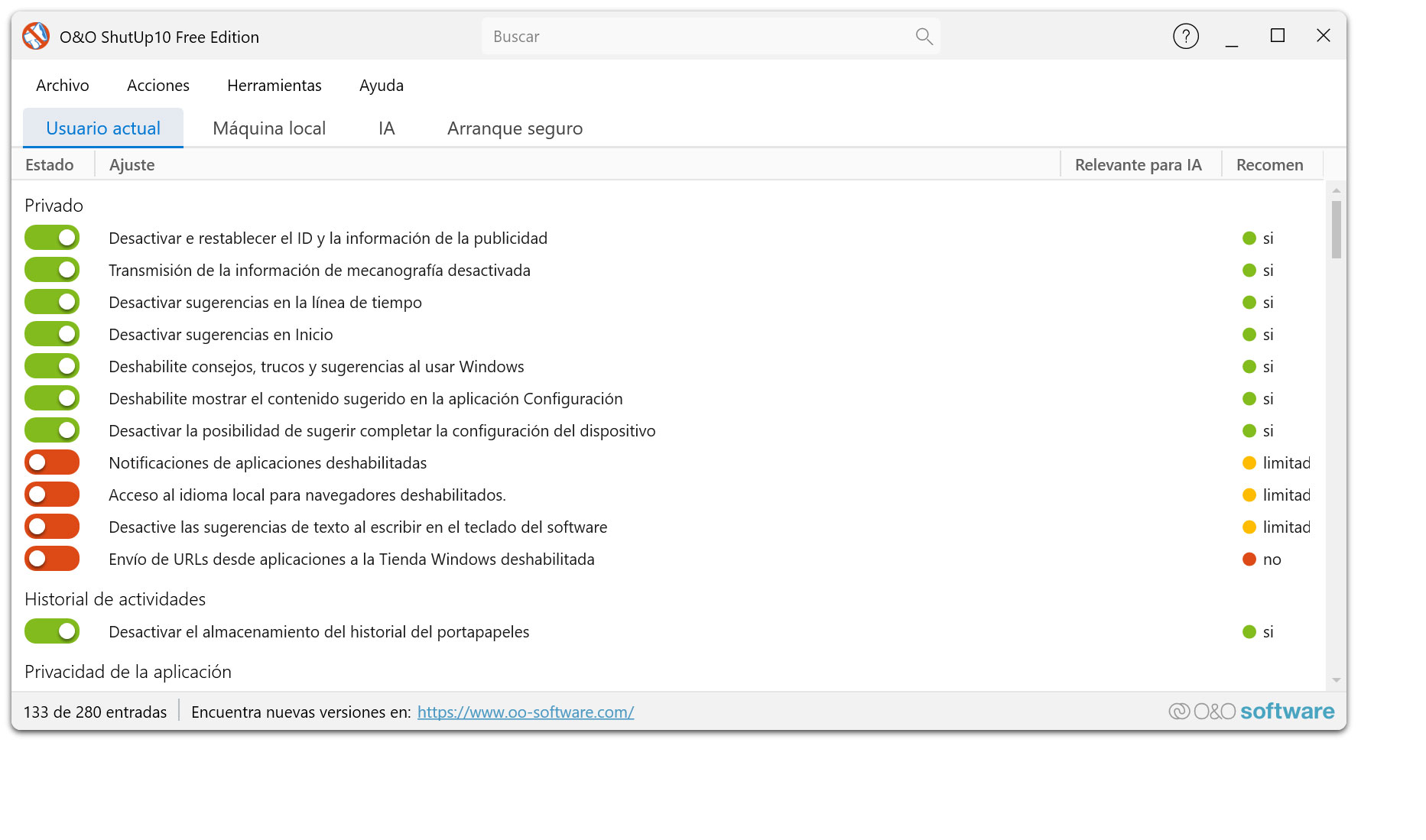
Task: Toggle contenido sugerido en aplicación Configuración
Action: [x=52, y=398]
